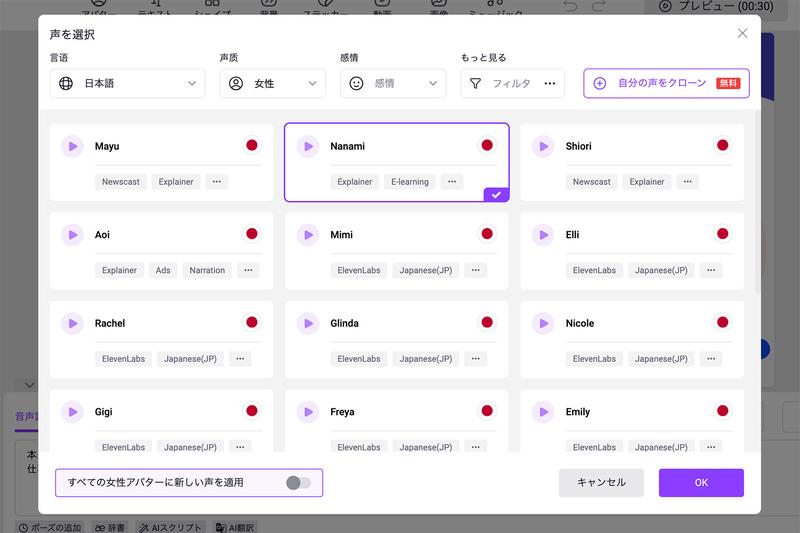800x533 pixels.
Task: Close the voice selection dialog
Action: click(742, 33)
